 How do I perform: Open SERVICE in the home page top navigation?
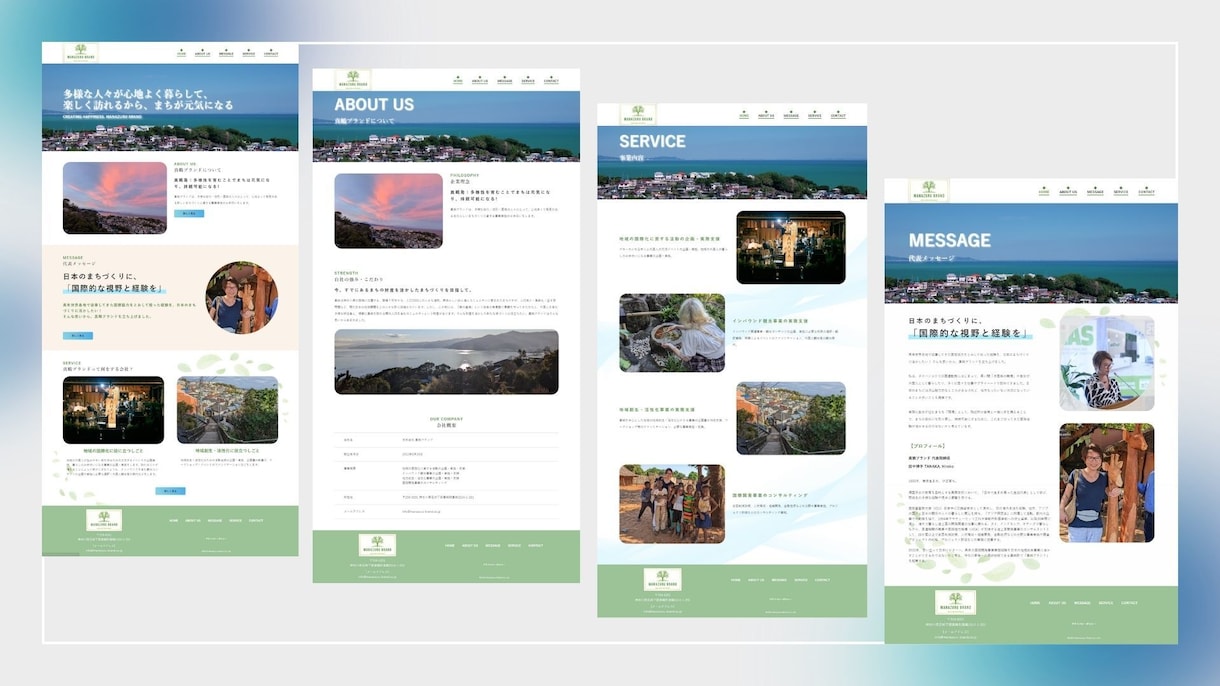249,53
